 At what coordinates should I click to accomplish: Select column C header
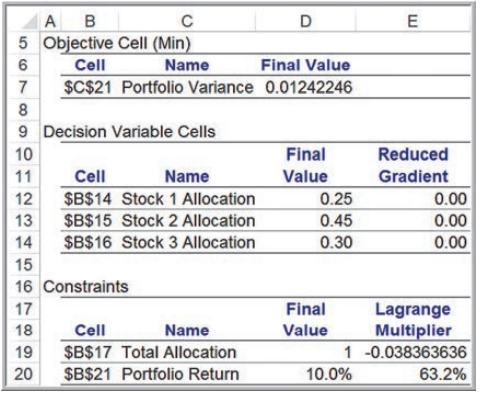[187, 21]
